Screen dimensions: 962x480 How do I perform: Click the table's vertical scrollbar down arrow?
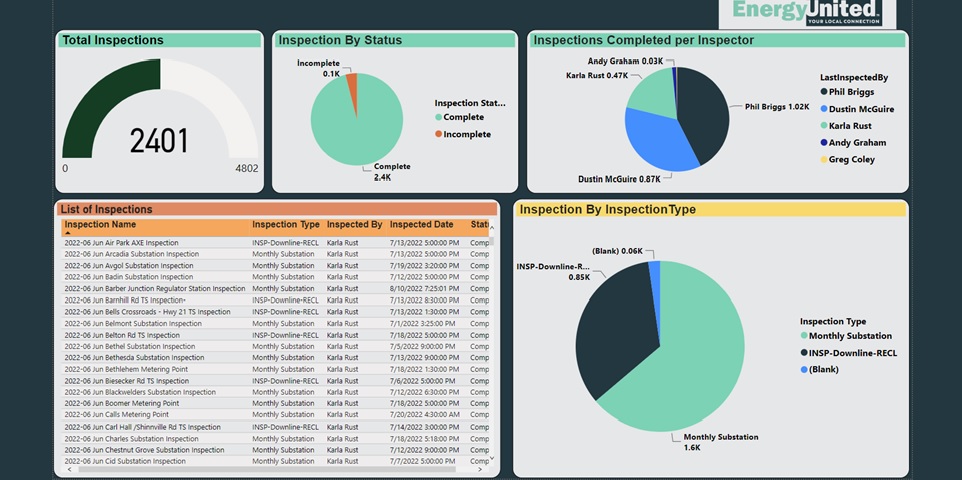(491, 458)
